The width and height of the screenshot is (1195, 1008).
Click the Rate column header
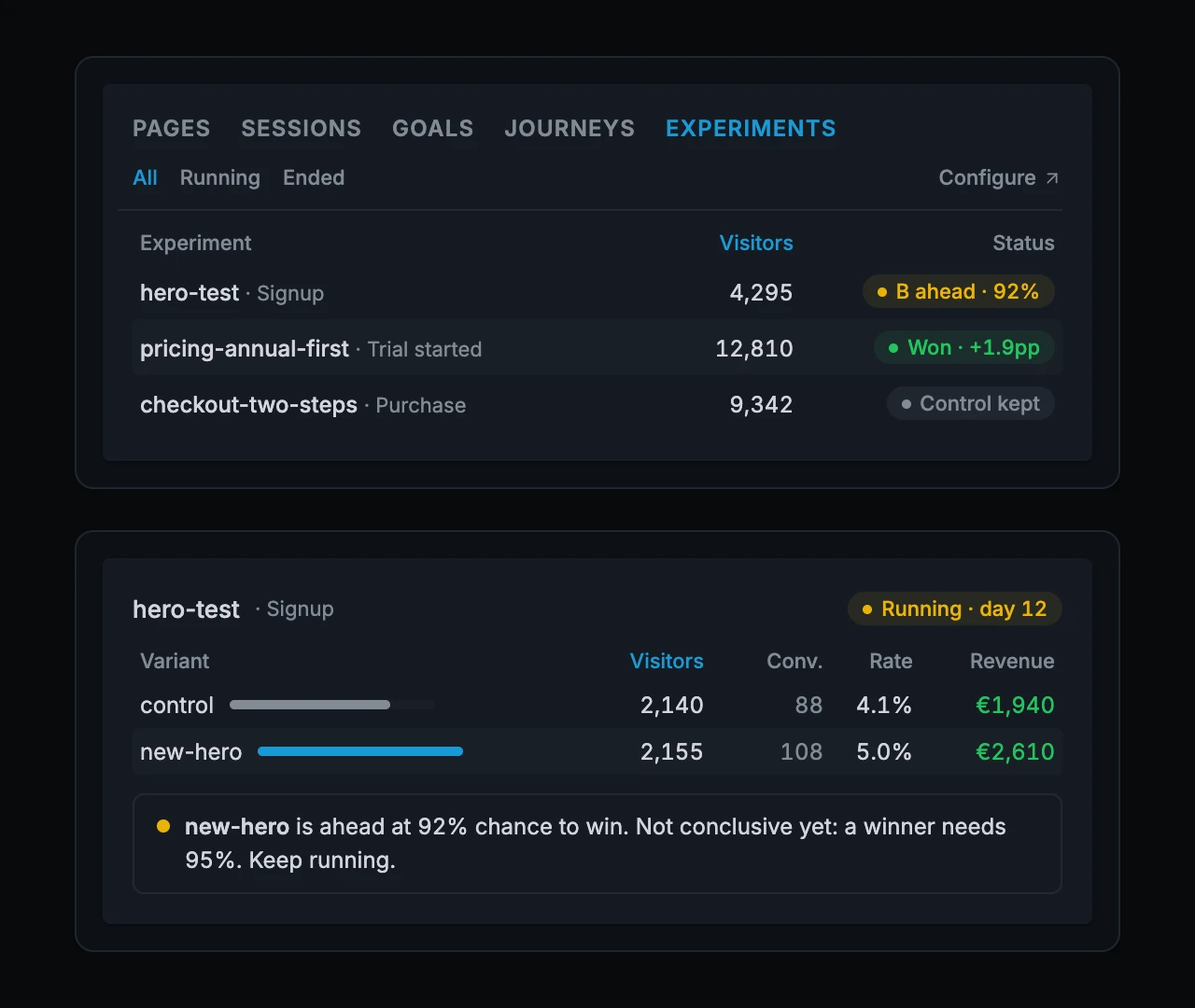point(891,661)
